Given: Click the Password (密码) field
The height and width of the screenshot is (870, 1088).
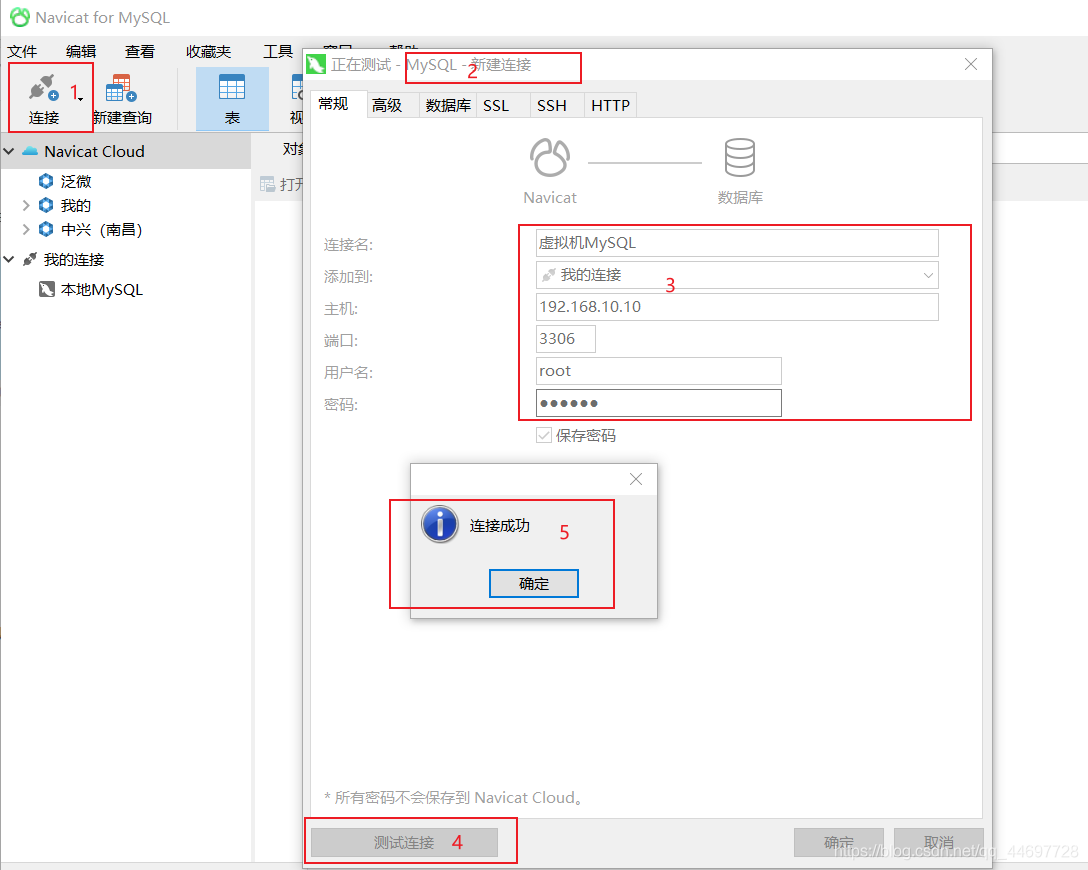Looking at the screenshot, I should click(x=658, y=403).
